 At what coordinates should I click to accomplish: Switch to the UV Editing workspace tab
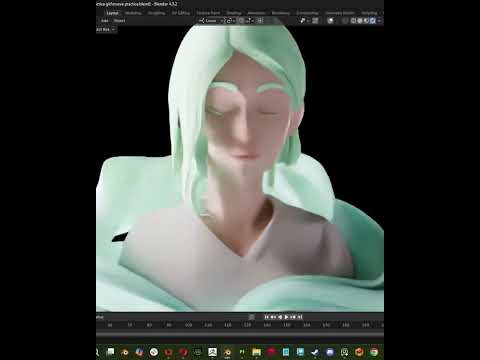[181, 13]
